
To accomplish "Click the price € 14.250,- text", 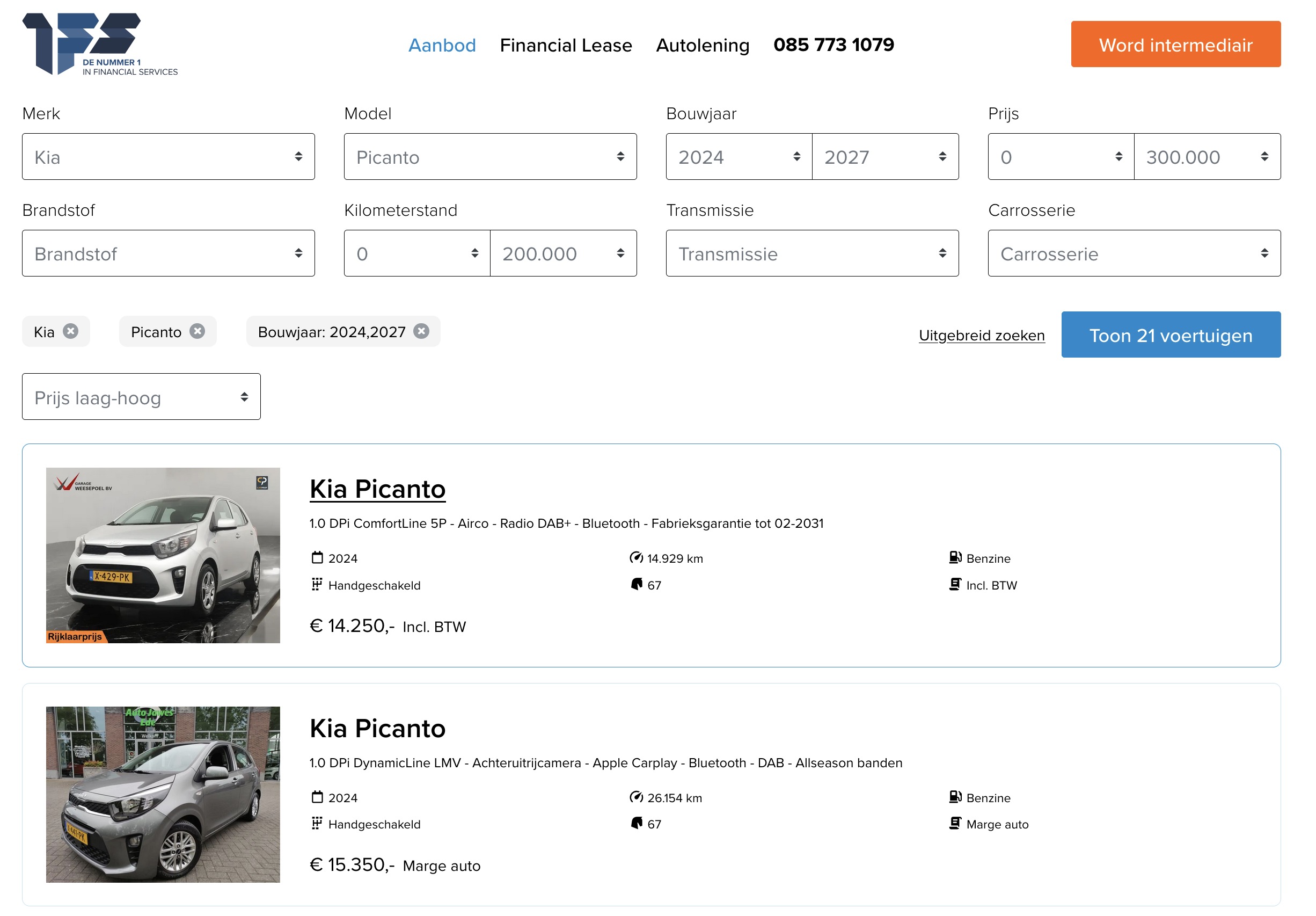I will pos(353,626).
